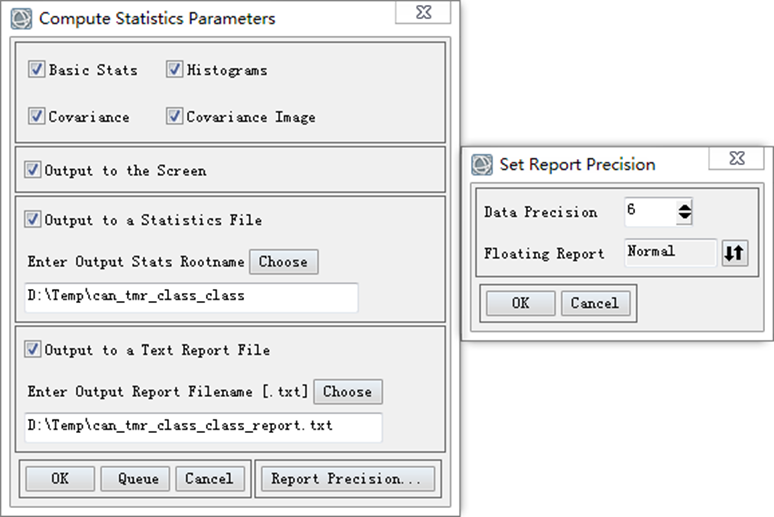Uncheck the Basic Stats checkbox
This screenshot has width=774, height=517.
coord(37,70)
